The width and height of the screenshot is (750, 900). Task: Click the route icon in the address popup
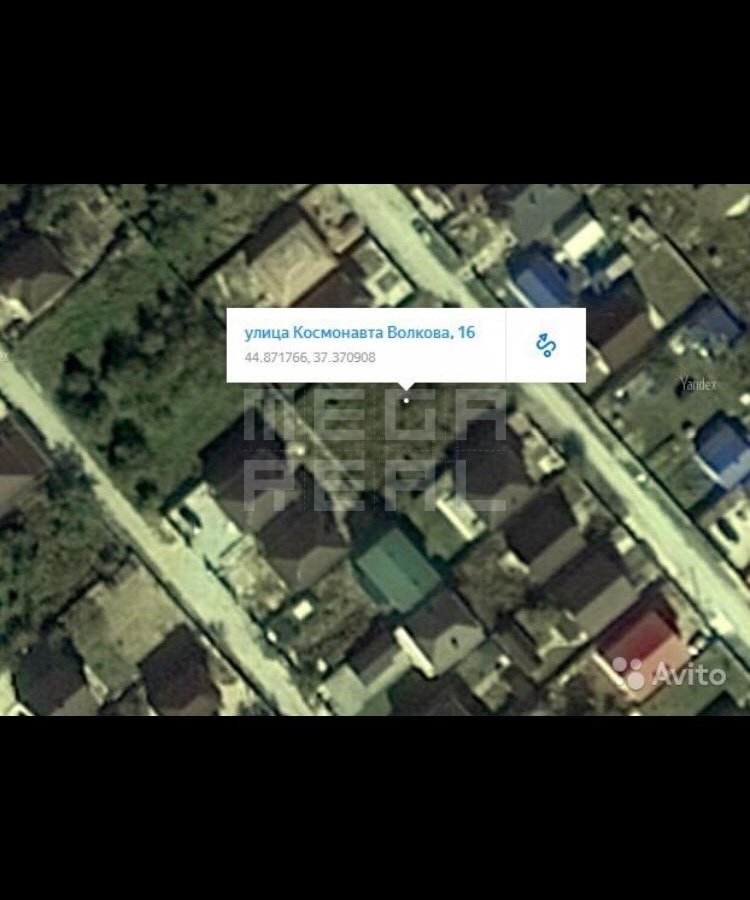546,345
